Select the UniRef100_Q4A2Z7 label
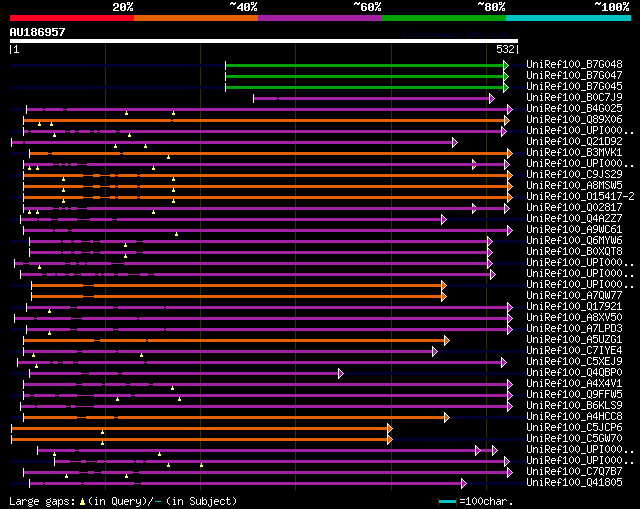The width and height of the screenshot is (640, 509). (x=574, y=218)
